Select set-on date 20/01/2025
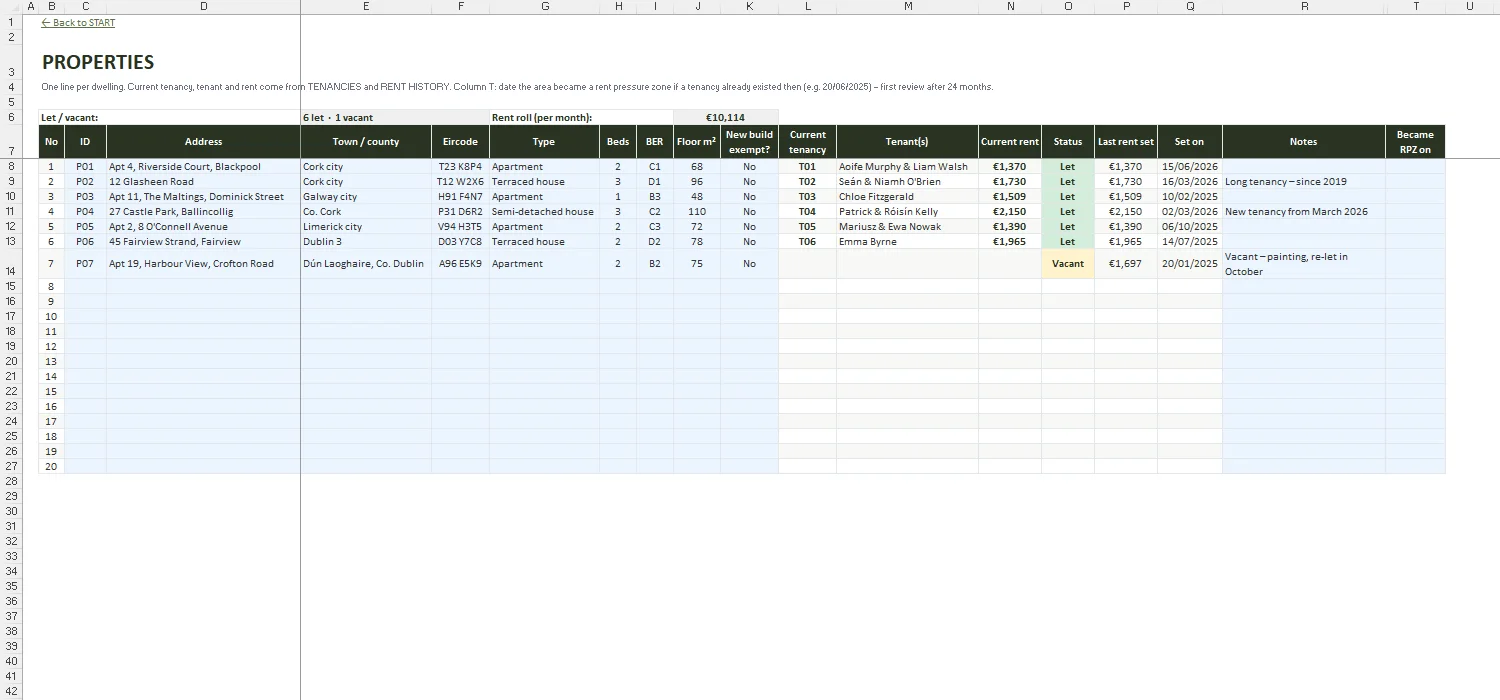This screenshot has width=1500, height=700. point(1190,264)
